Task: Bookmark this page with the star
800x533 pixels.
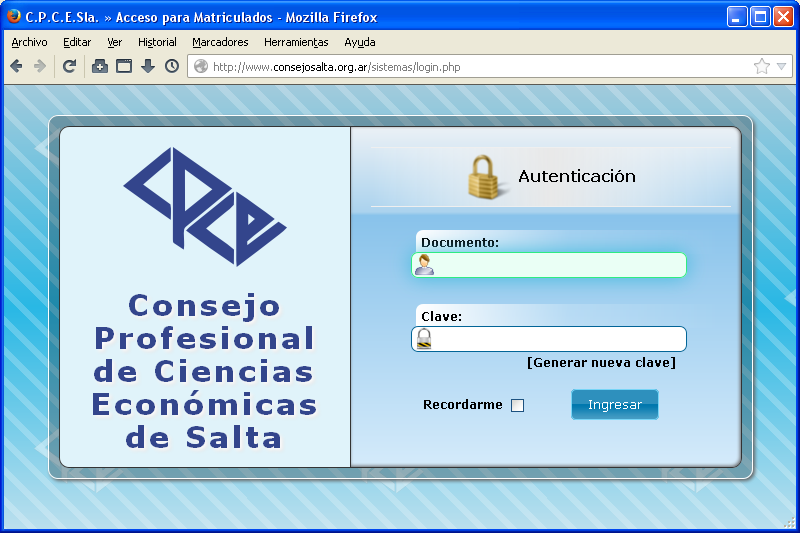Action: (761, 66)
